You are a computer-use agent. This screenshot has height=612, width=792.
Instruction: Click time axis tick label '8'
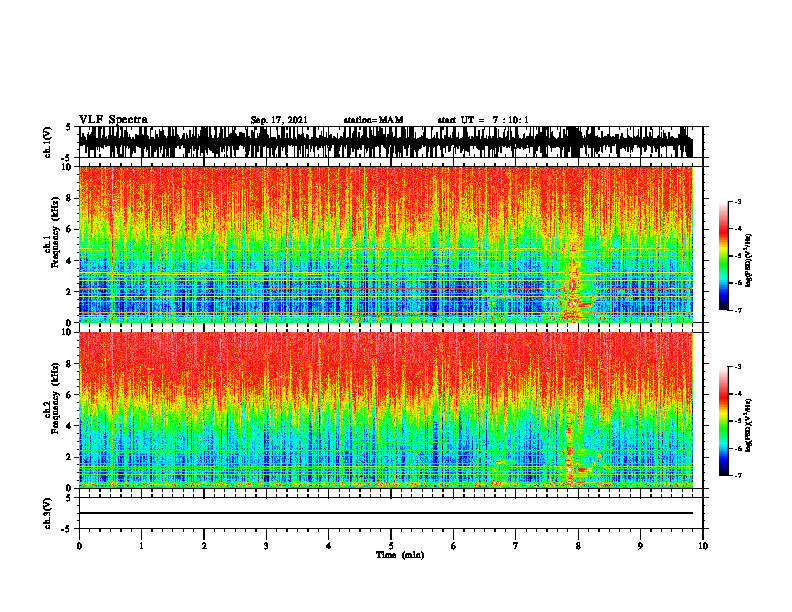(x=578, y=546)
